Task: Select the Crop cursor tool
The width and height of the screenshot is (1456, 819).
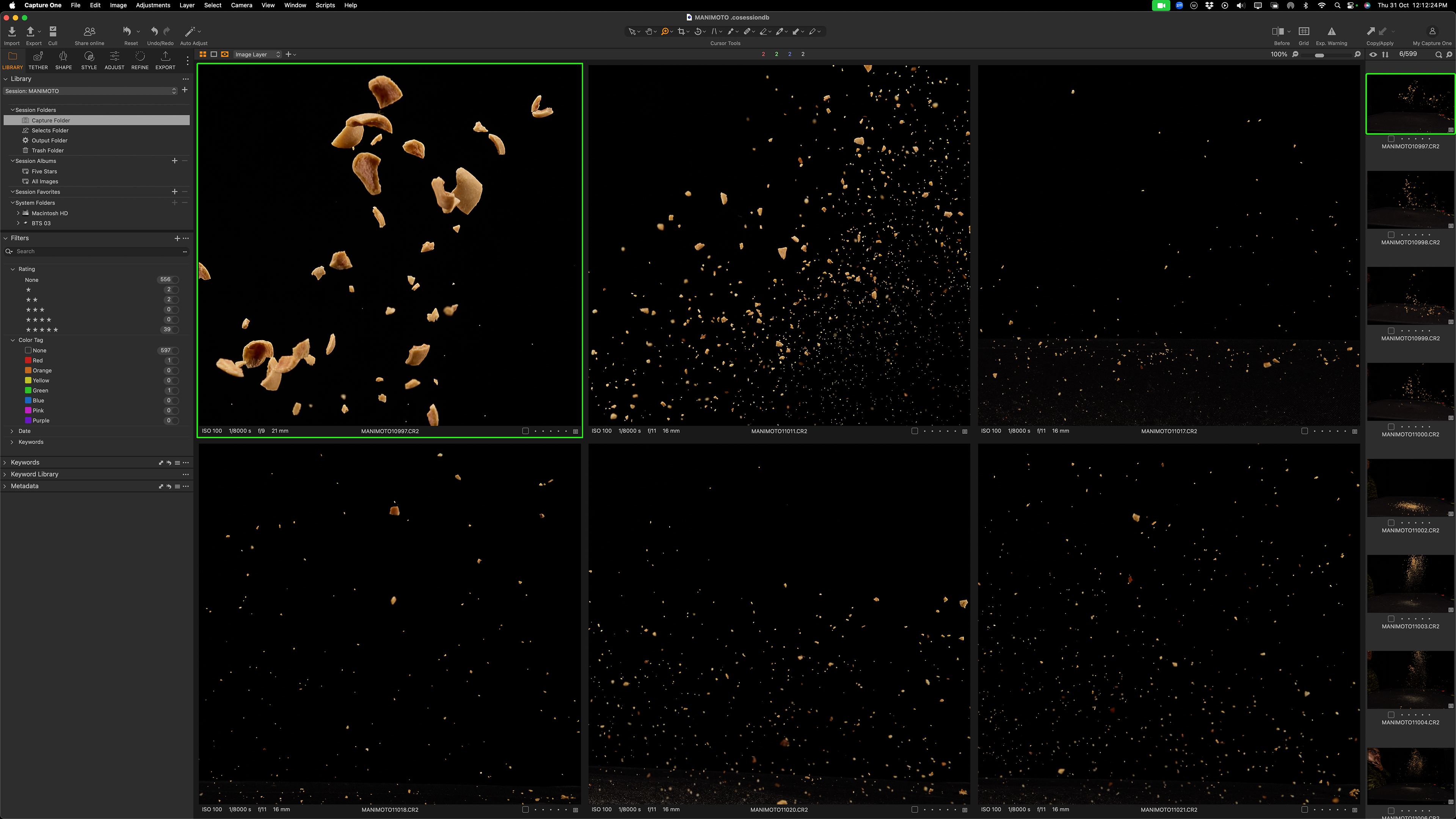Action: [x=682, y=31]
